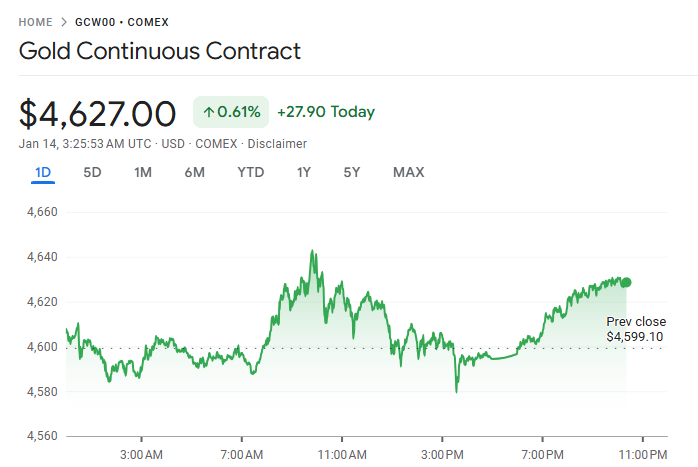The width and height of the screenshot is (698, 467).
Task: Click the +27.90 Today change text
Action: pos(325,112)
